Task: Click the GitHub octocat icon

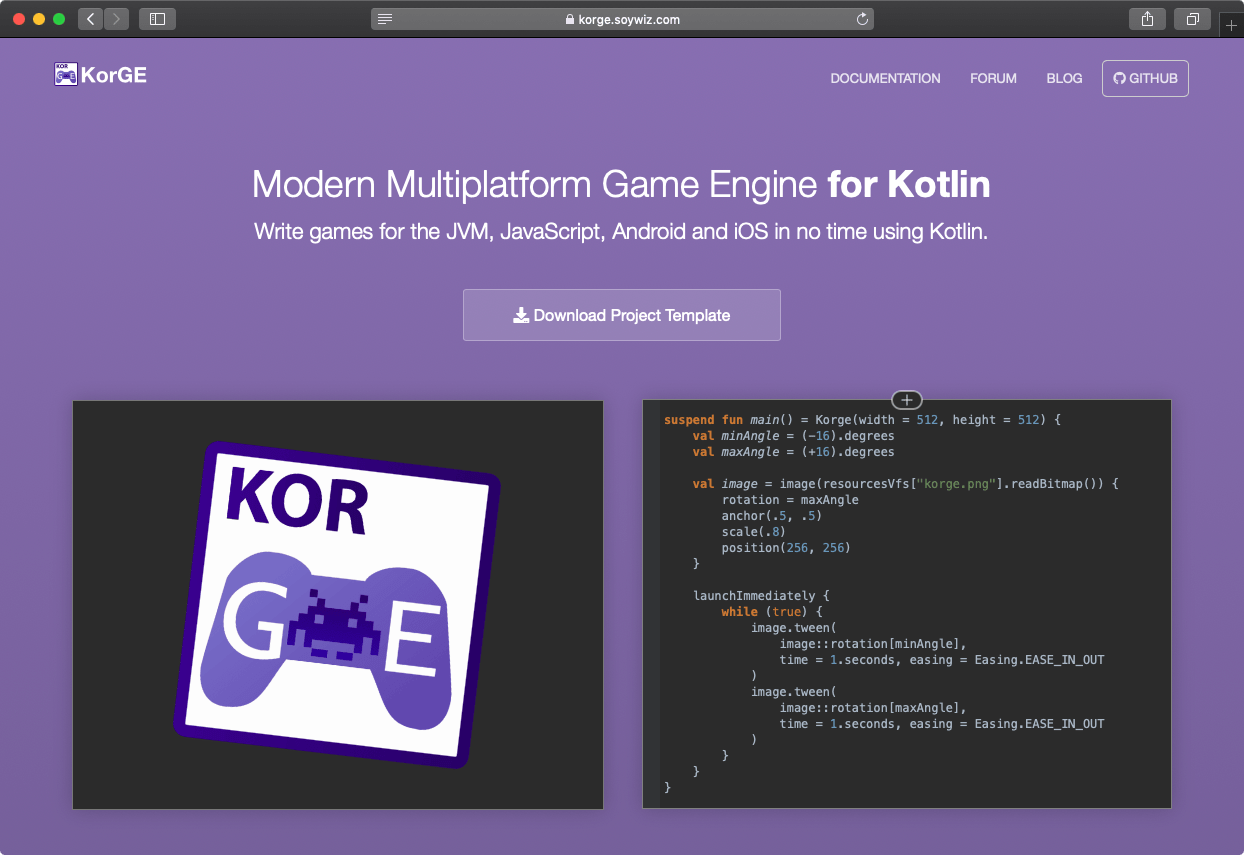Action: [x=1117, y=78]
